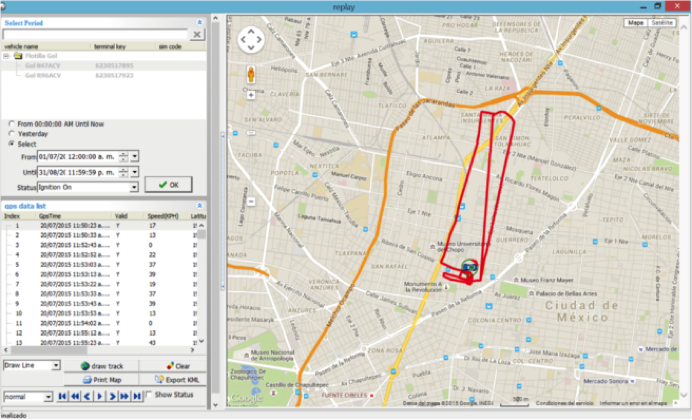692x420 pixels.
Task: Click the draw track button
Action: tap(102, 366)
